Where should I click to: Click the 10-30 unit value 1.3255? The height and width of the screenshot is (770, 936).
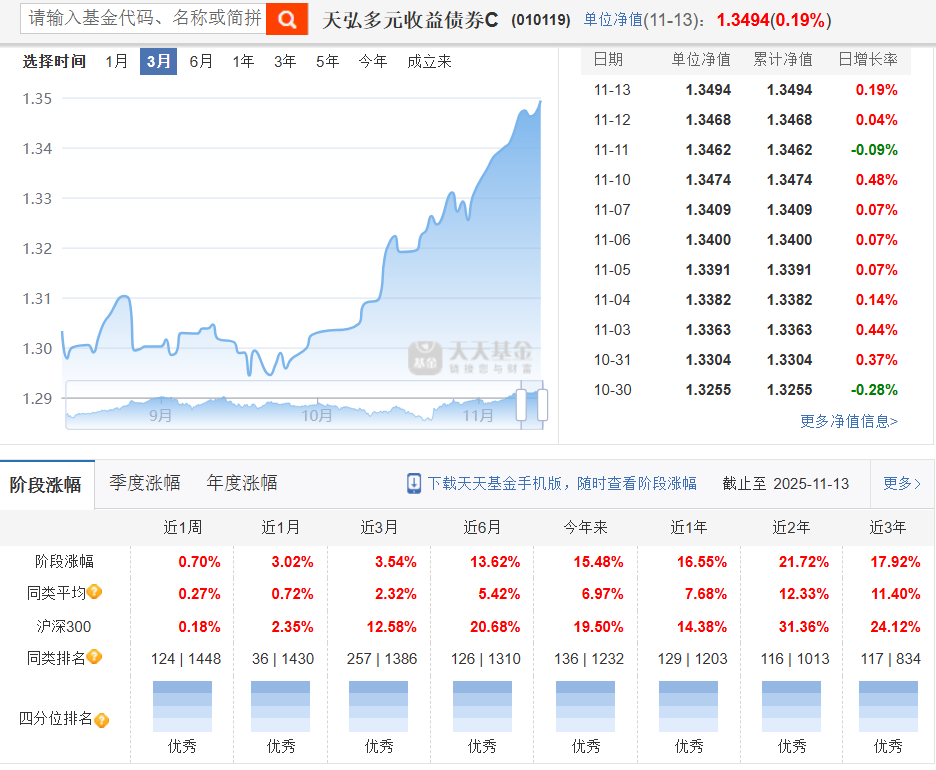pos(709,390)
